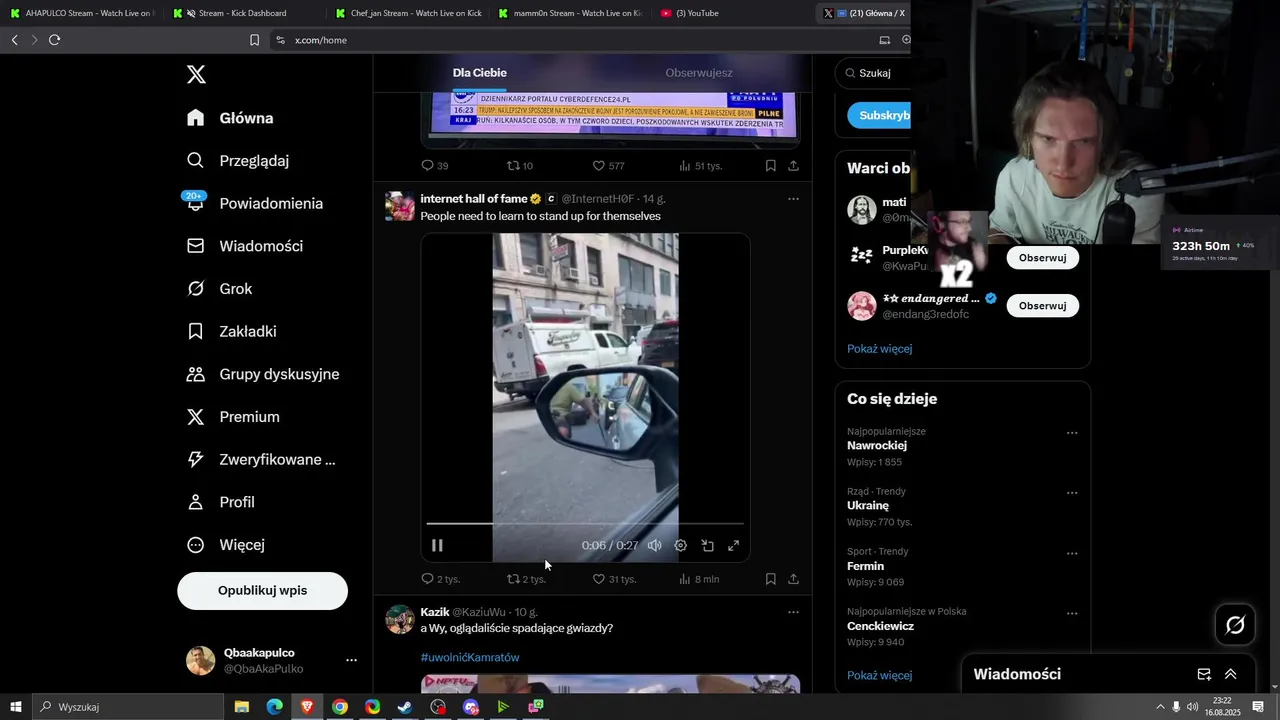
Task: Open account options for Qbaakapulco
Action: tap(351, 661)
